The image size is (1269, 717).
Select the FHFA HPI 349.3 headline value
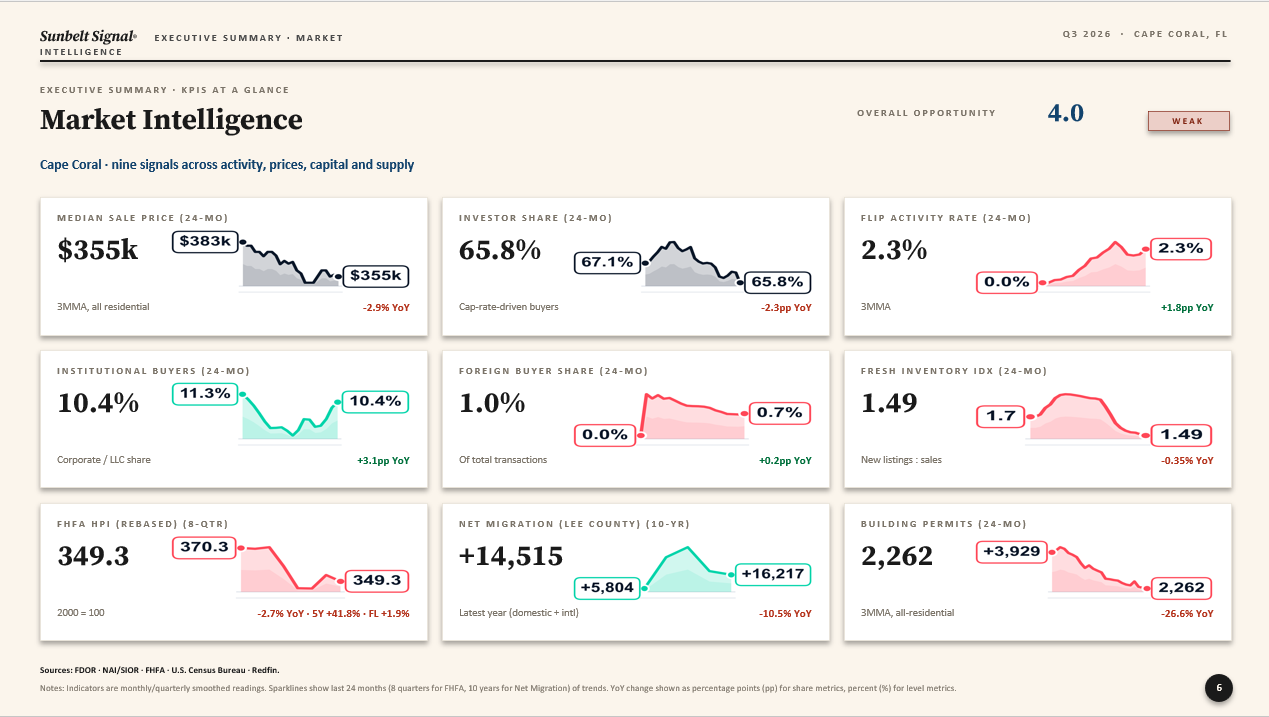[x=93, y=556]
